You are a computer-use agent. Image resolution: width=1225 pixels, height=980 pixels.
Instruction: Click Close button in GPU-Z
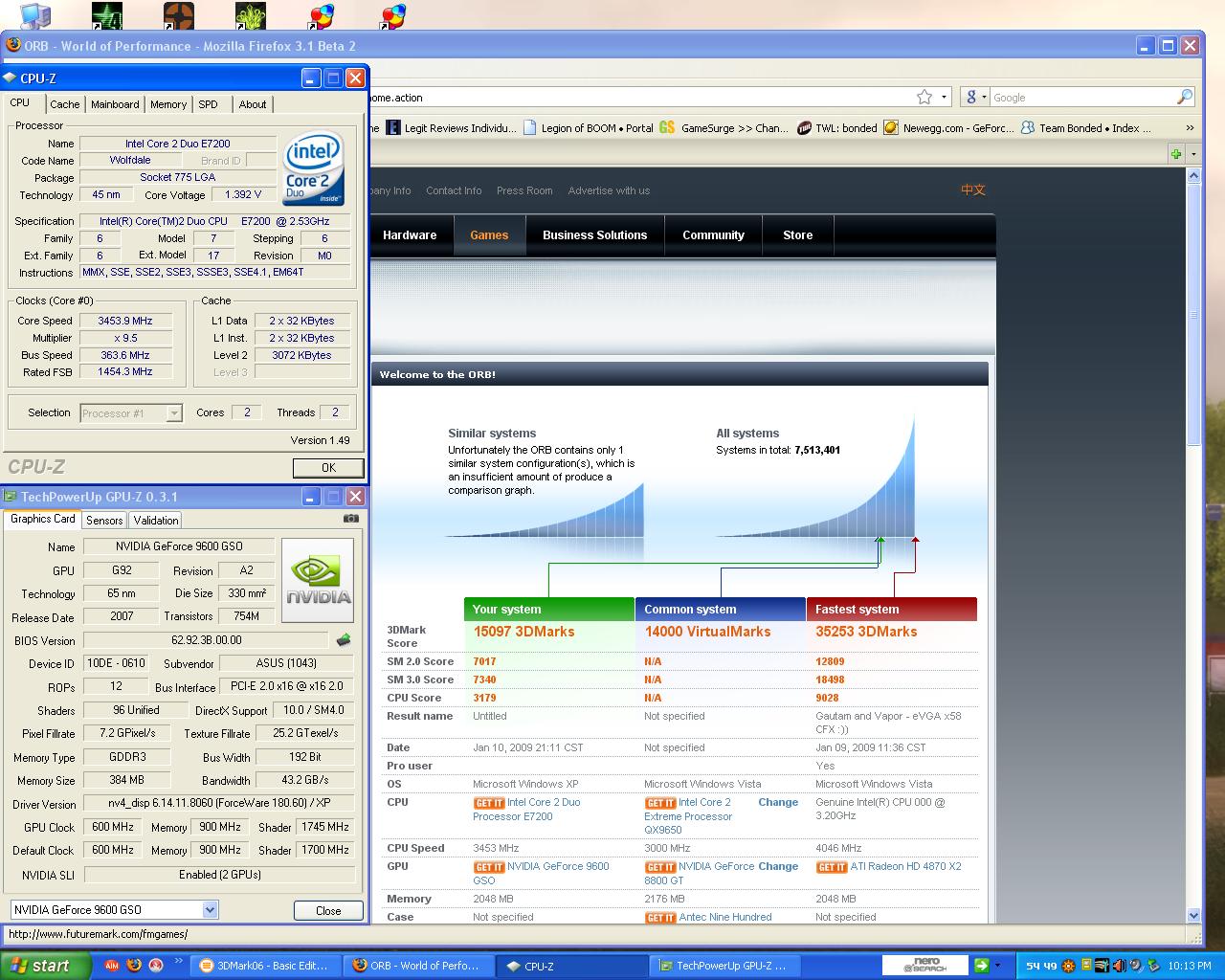click(x=328, y=910)
